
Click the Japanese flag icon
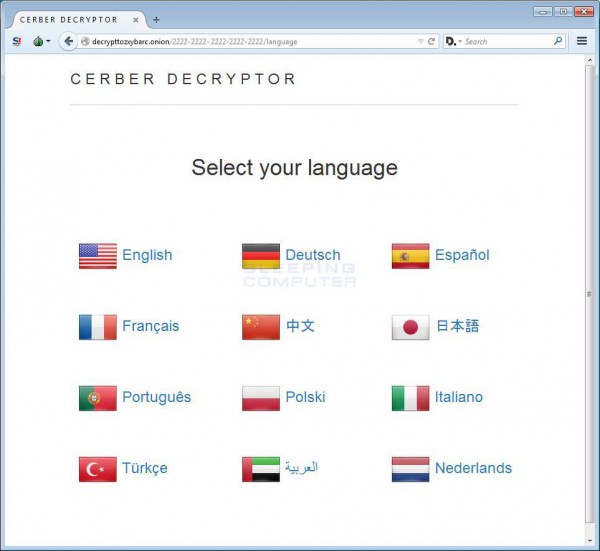pyautogui.click(x=410, y=327)
